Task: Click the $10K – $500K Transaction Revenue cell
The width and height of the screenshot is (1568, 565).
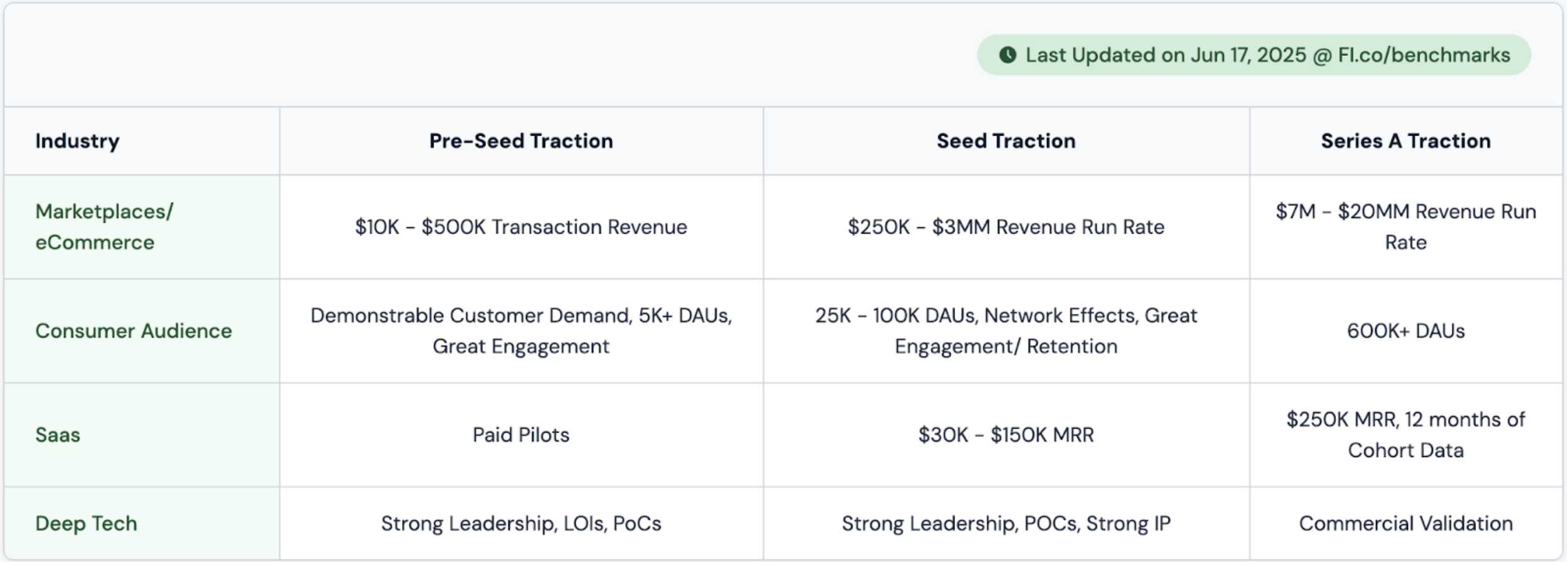Action: [521, 227]
